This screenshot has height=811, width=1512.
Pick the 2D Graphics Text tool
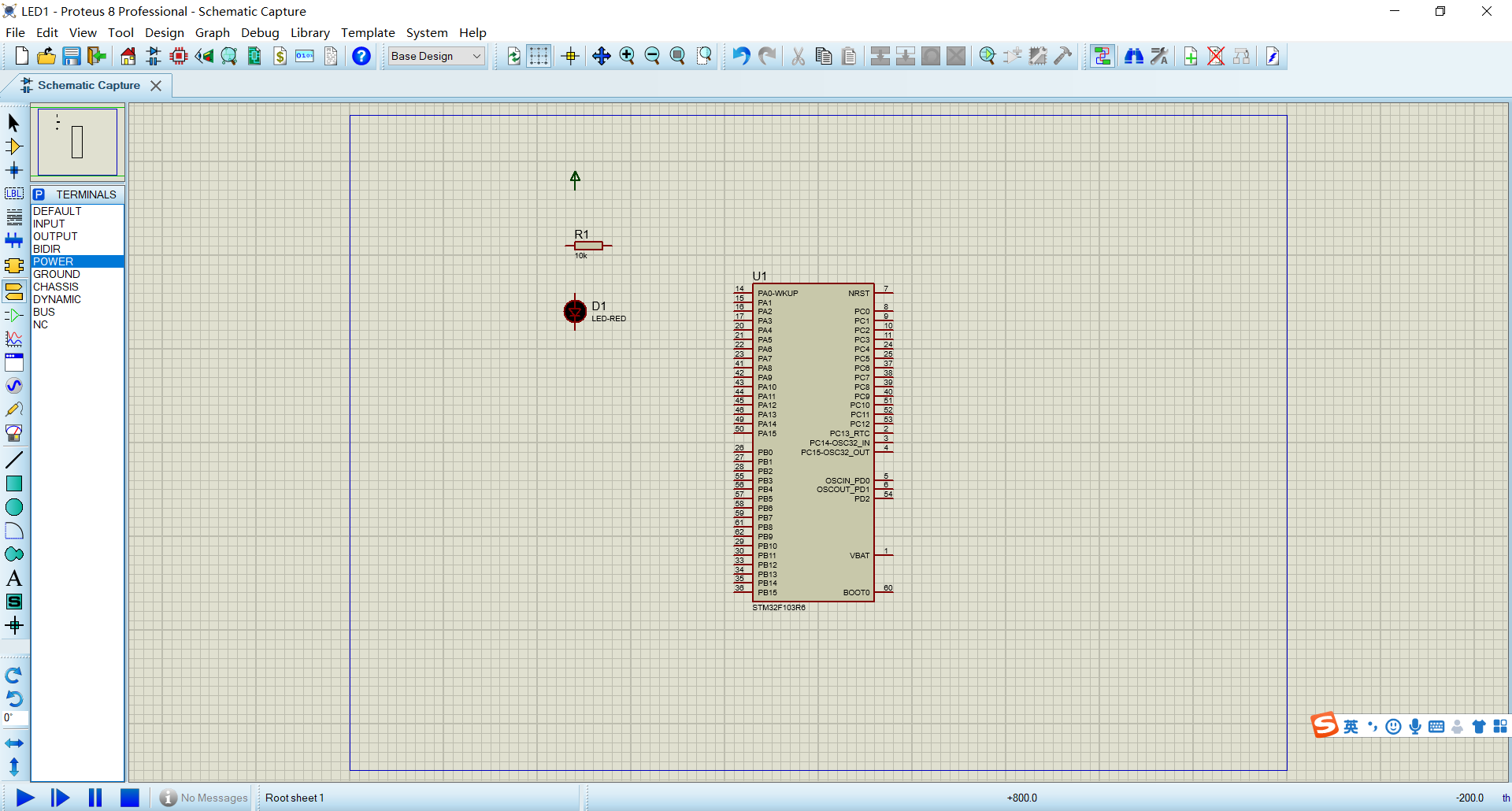click(x=13, y=578)
